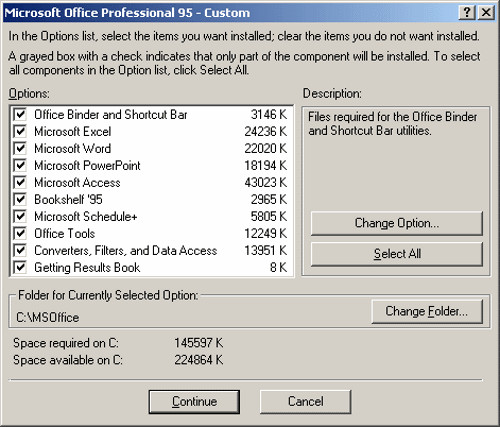
Task: Uncheck Converters, Filters, and Data Access checkbox
Action: click(x=20, y=250)
